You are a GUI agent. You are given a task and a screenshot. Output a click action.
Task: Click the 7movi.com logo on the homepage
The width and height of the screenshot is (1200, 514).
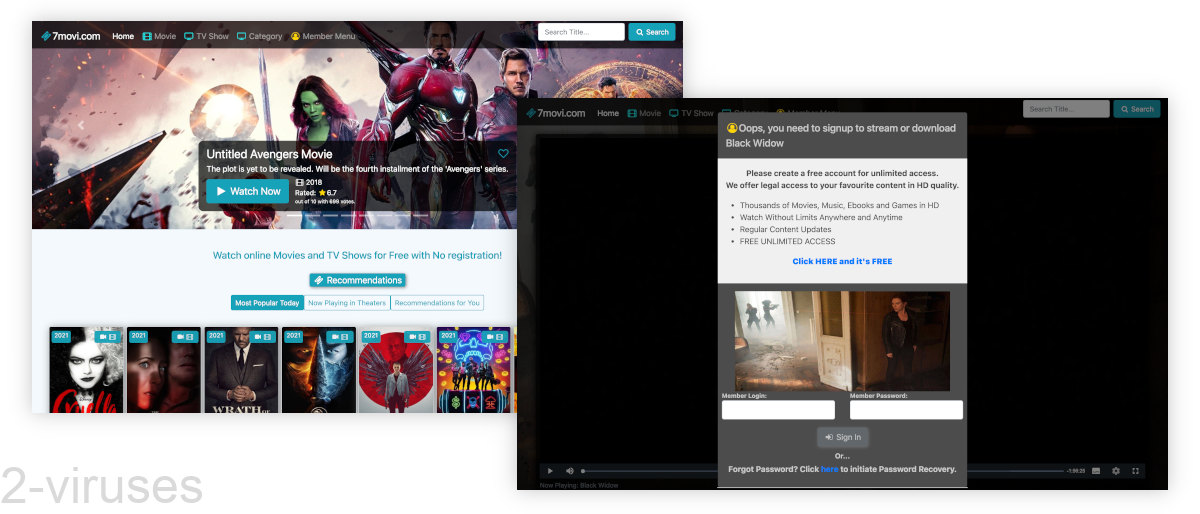tap(70, 36)
